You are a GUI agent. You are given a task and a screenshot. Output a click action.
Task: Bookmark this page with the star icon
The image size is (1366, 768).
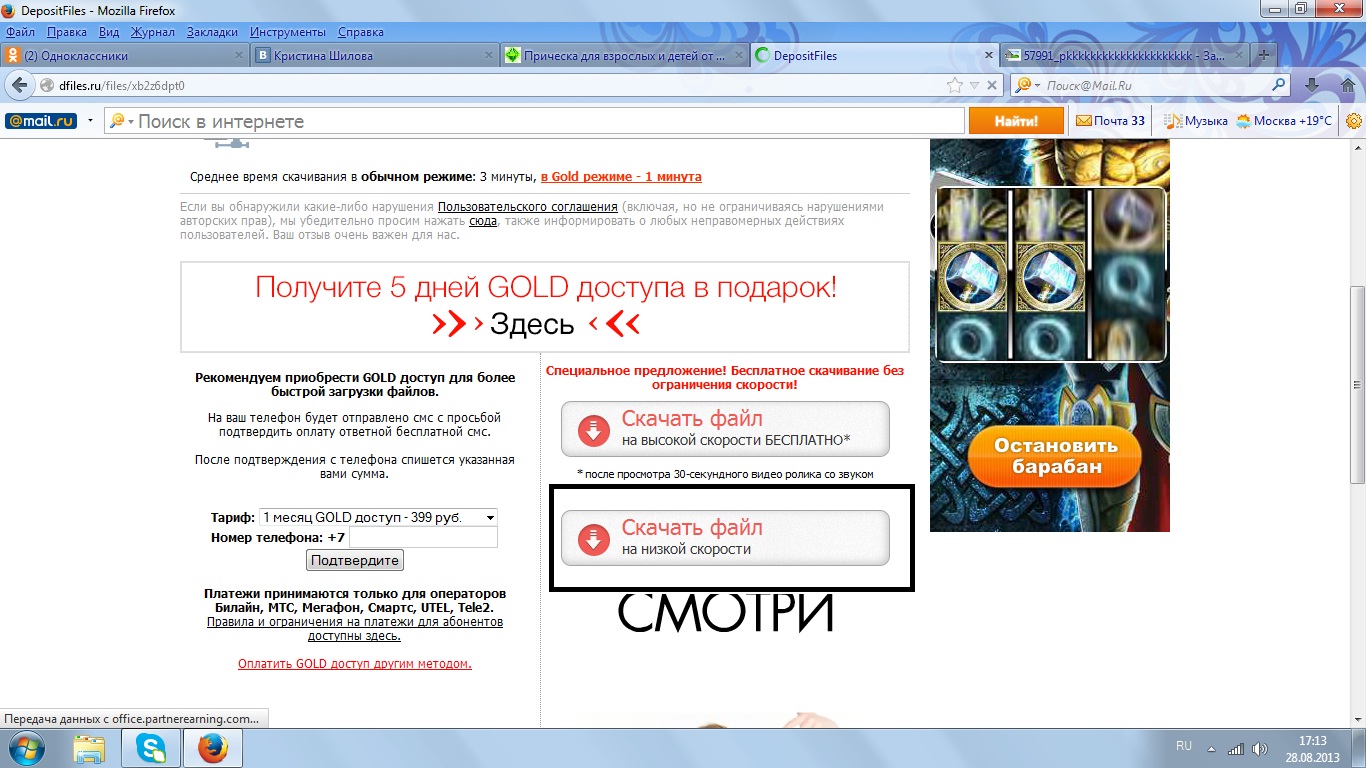click(x=954, y=86)
